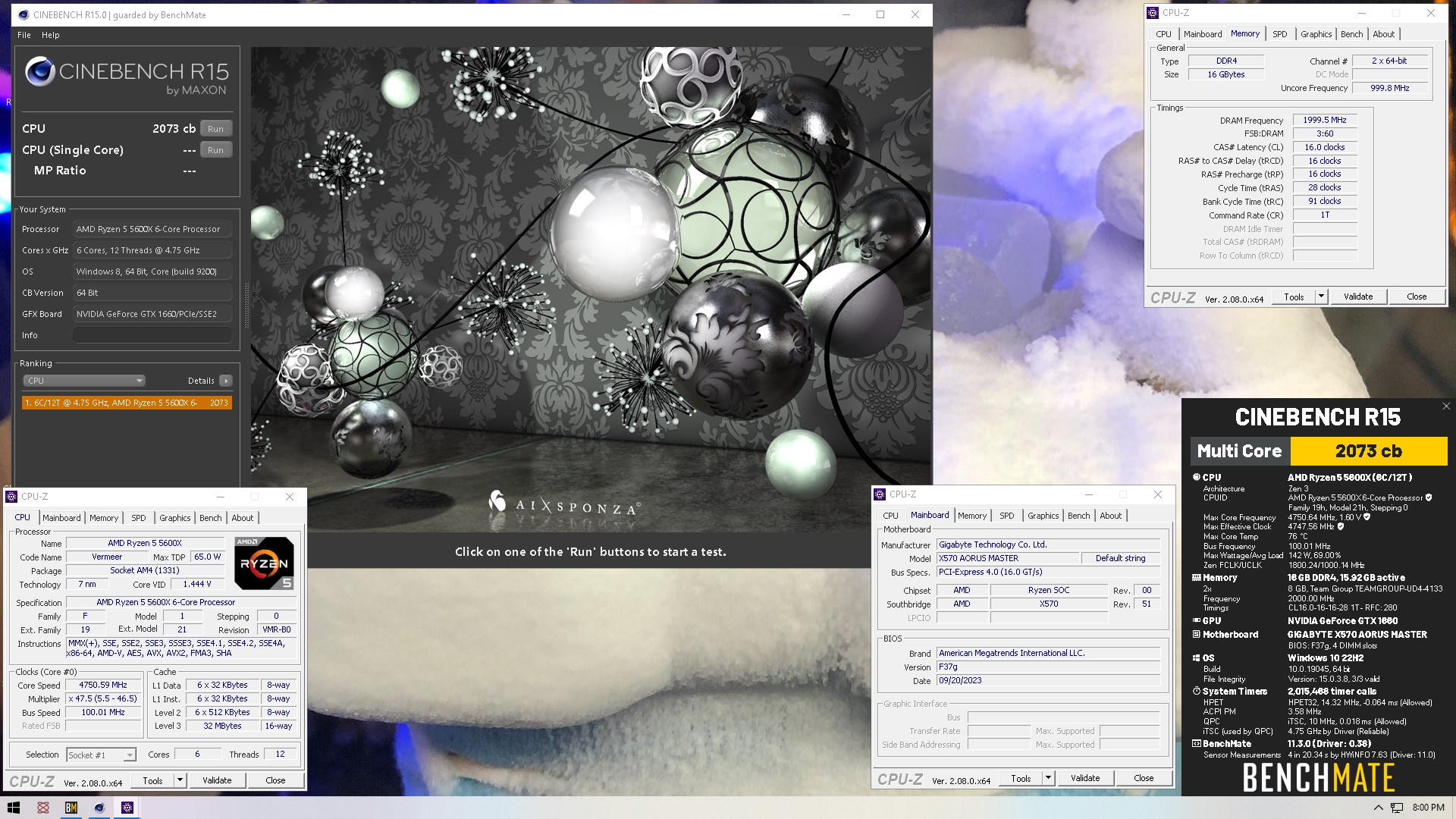Switch to the SPD tab in the CPU-Z Memory window
Image resolution: width=1456 pixels, height=819 pixels.
[1279, 34]
